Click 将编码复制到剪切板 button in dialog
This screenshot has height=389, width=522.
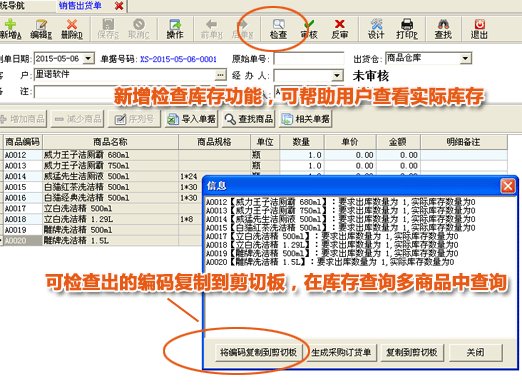258,352
